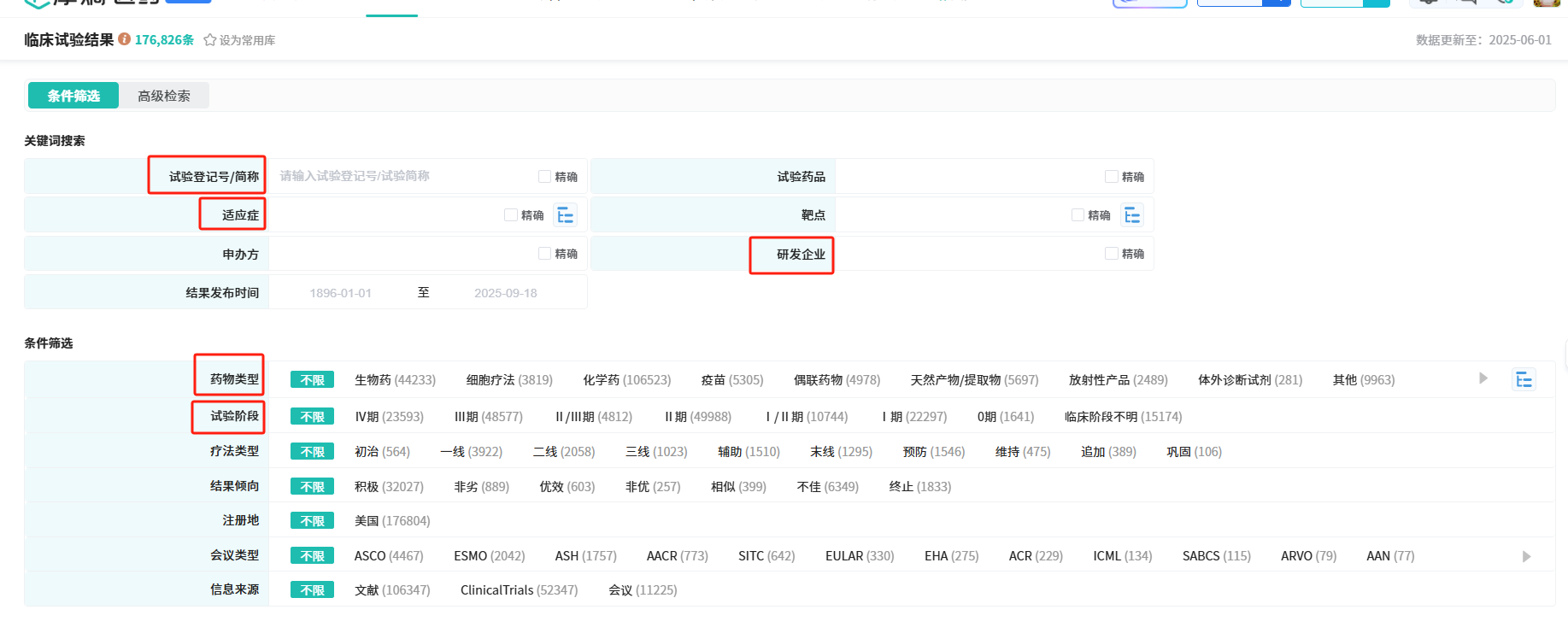The image size is (1568, 639).
Task: Tick the 精确 checkbox for 试验药品
Action: 1111,177
